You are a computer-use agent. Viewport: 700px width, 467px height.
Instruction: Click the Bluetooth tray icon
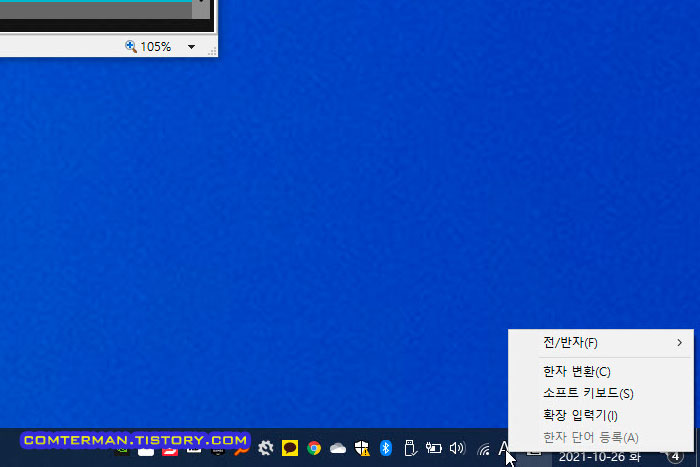pos(386,448)
